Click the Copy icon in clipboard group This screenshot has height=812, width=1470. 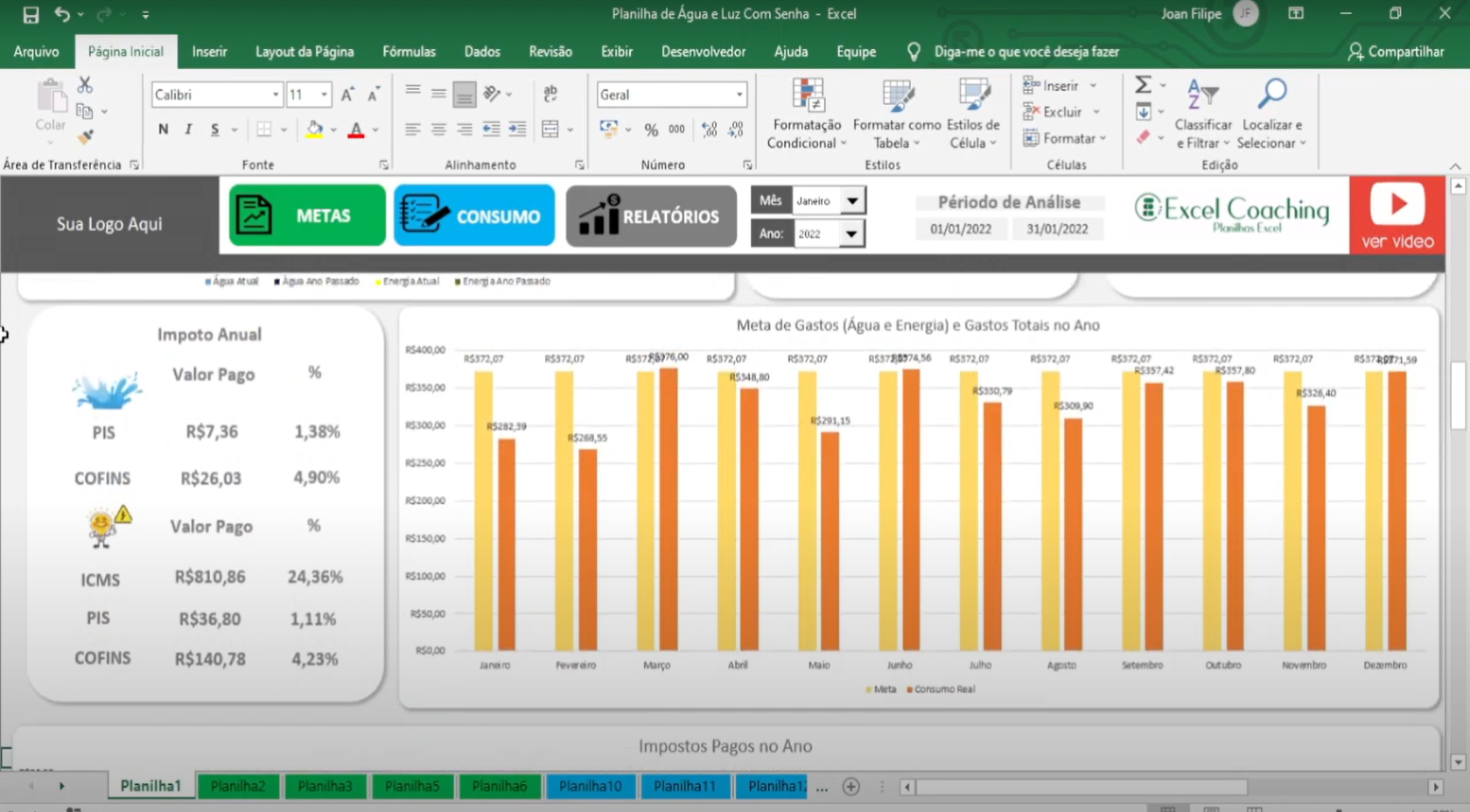pos(85,111)
